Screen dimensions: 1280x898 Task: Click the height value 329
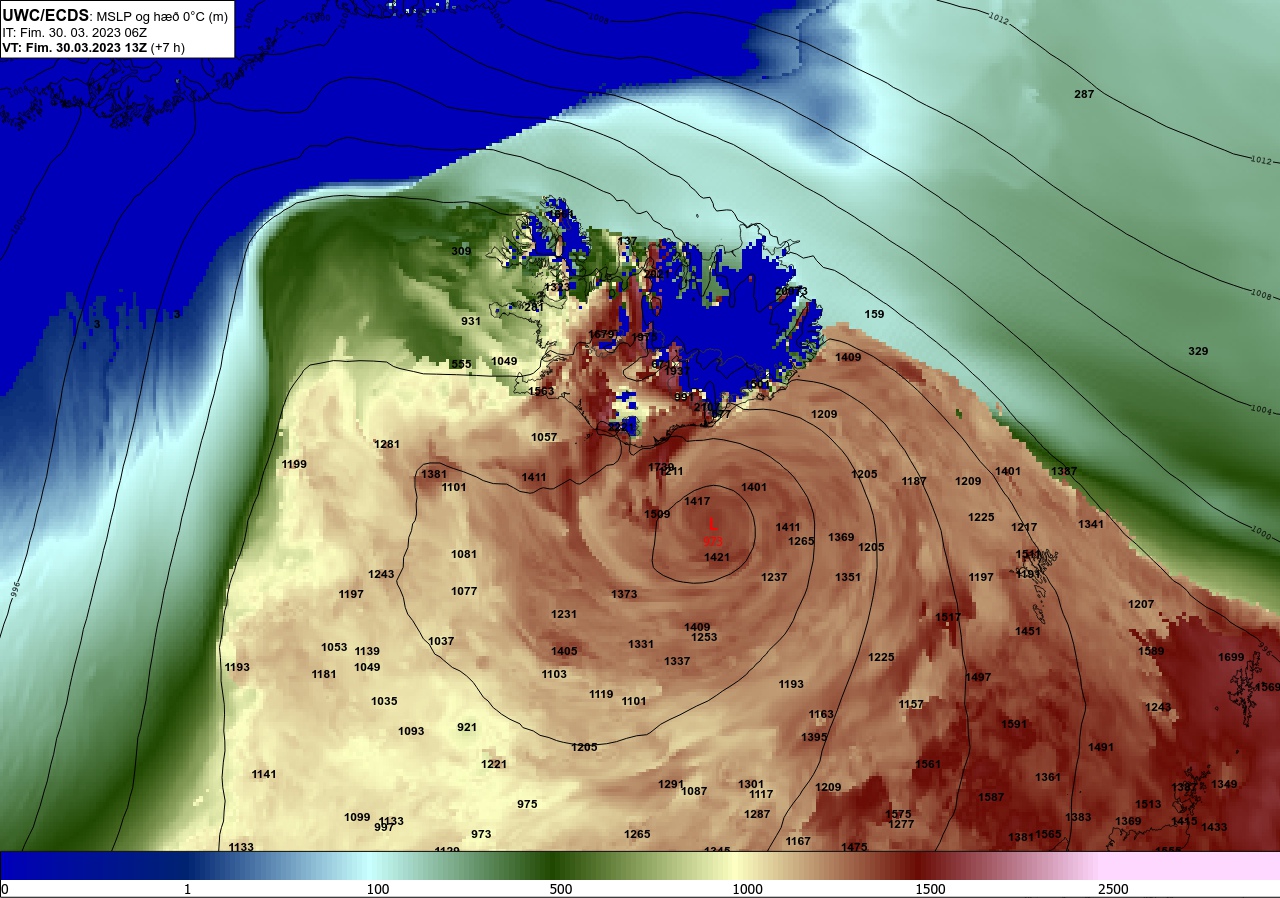click(1198, 351)
